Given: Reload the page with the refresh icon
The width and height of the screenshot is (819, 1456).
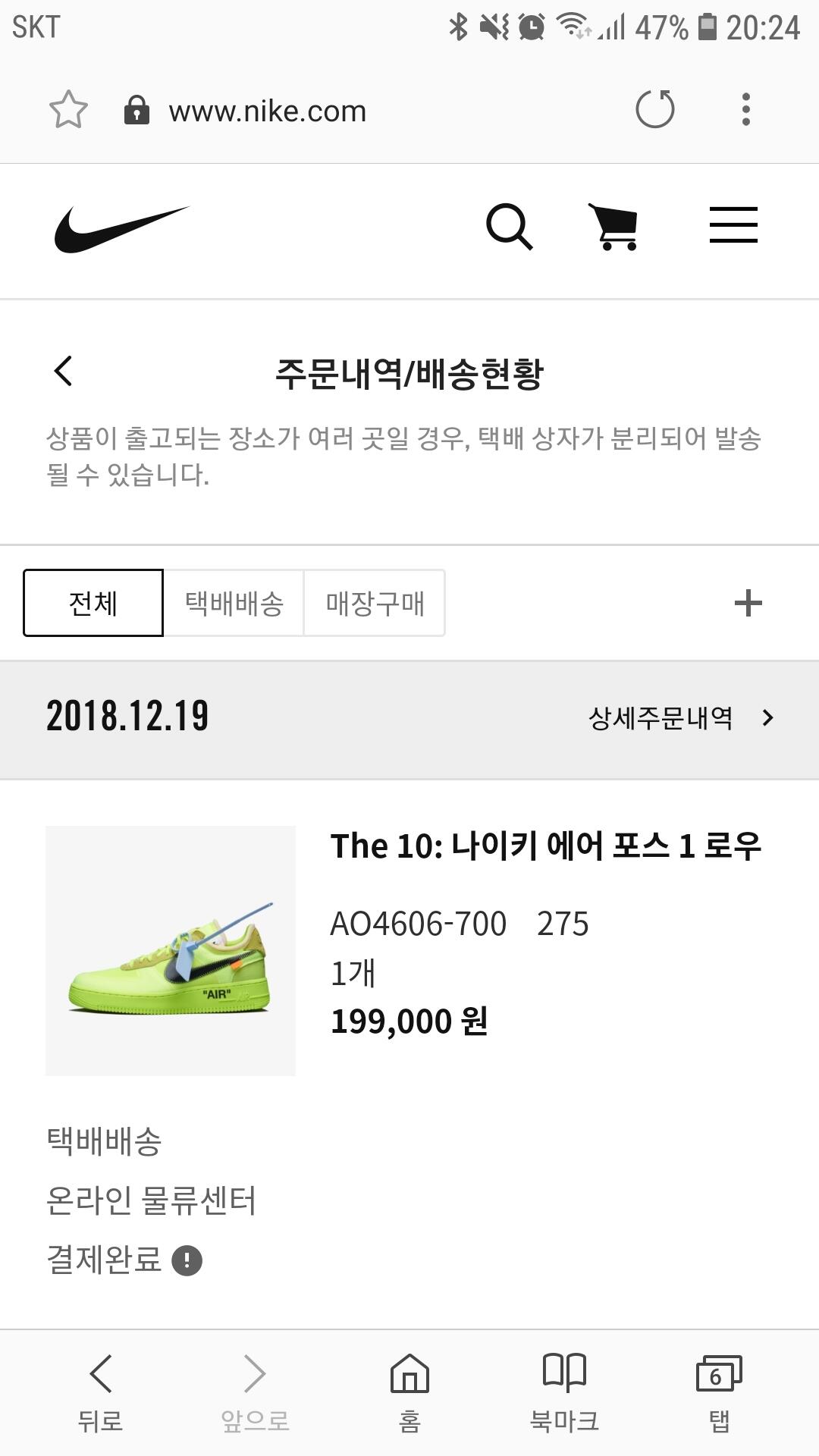Looking at the screenshot, I should coord(654,110).
